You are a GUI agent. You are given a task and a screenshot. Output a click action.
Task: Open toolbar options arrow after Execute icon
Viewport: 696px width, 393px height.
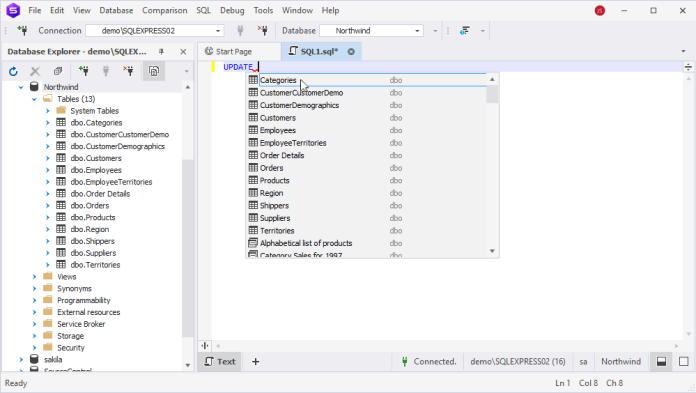(x=482, y=31)
